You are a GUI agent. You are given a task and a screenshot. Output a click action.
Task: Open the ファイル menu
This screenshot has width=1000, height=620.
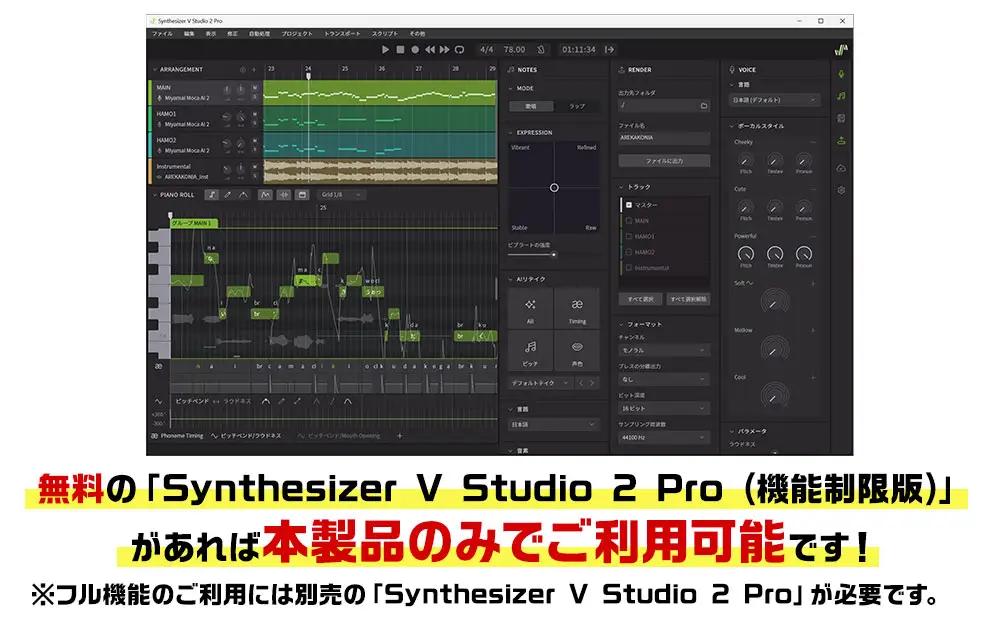[x=162, y=33]
